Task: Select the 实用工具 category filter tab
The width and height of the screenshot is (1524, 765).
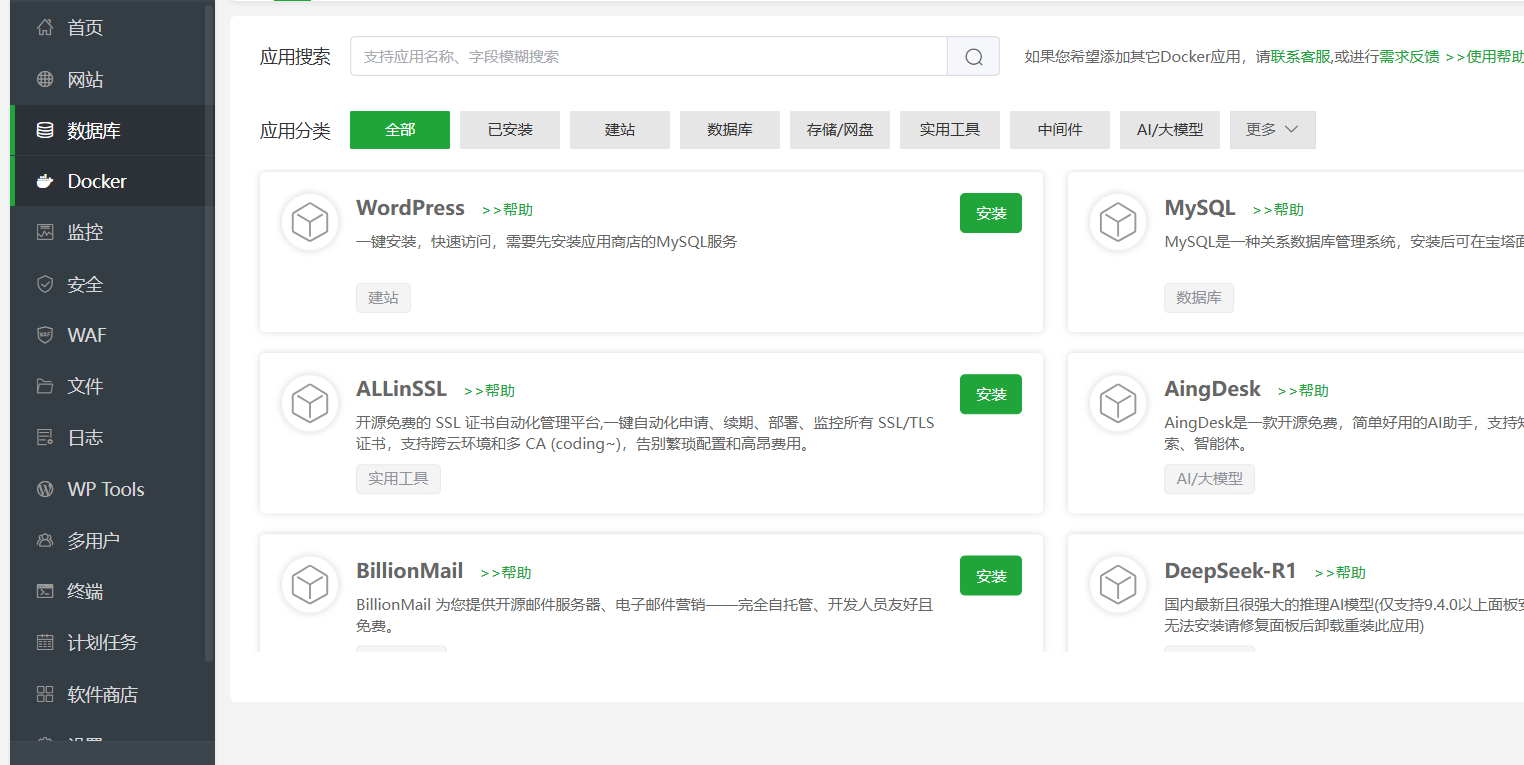Action: click(950, 130)
